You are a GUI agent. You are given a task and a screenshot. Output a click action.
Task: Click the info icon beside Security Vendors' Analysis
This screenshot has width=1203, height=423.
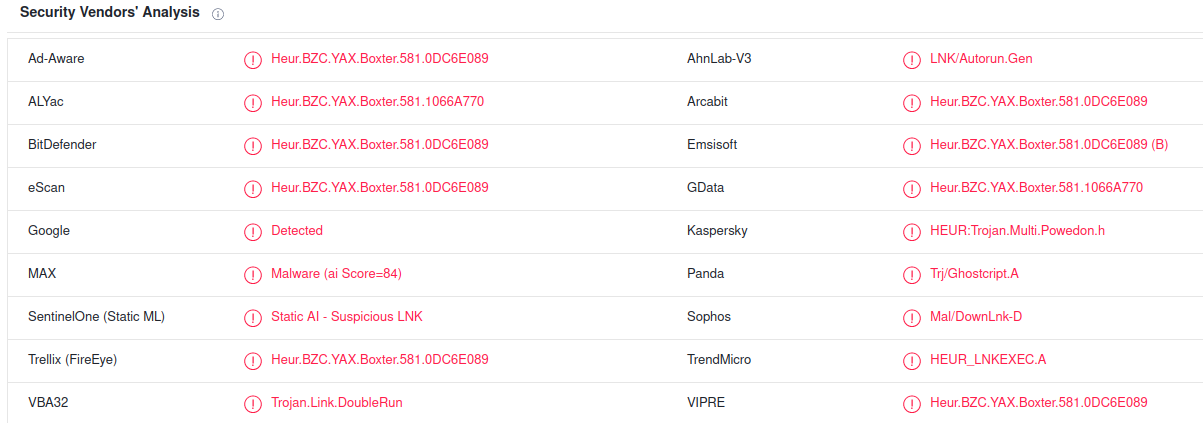click(x=218, y=15)
